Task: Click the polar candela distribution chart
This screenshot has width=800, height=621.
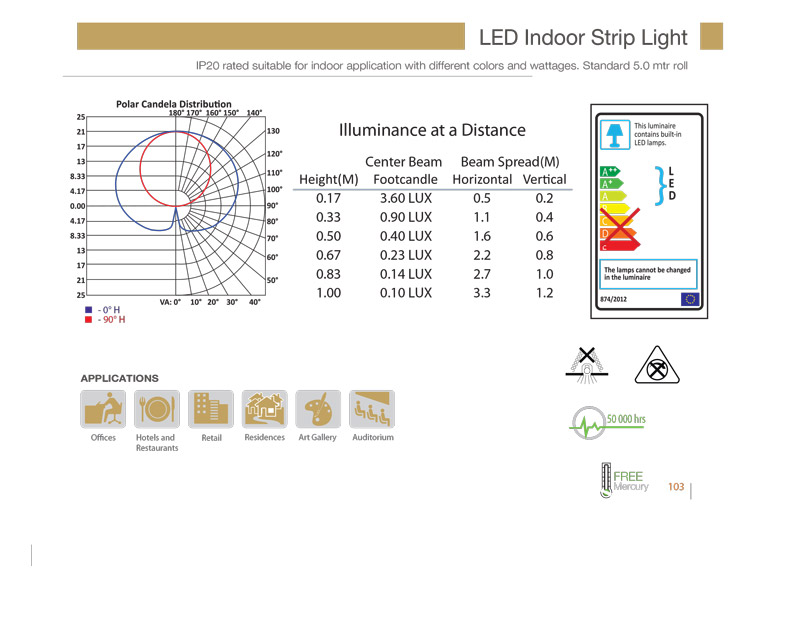Action: pos(176,206)
